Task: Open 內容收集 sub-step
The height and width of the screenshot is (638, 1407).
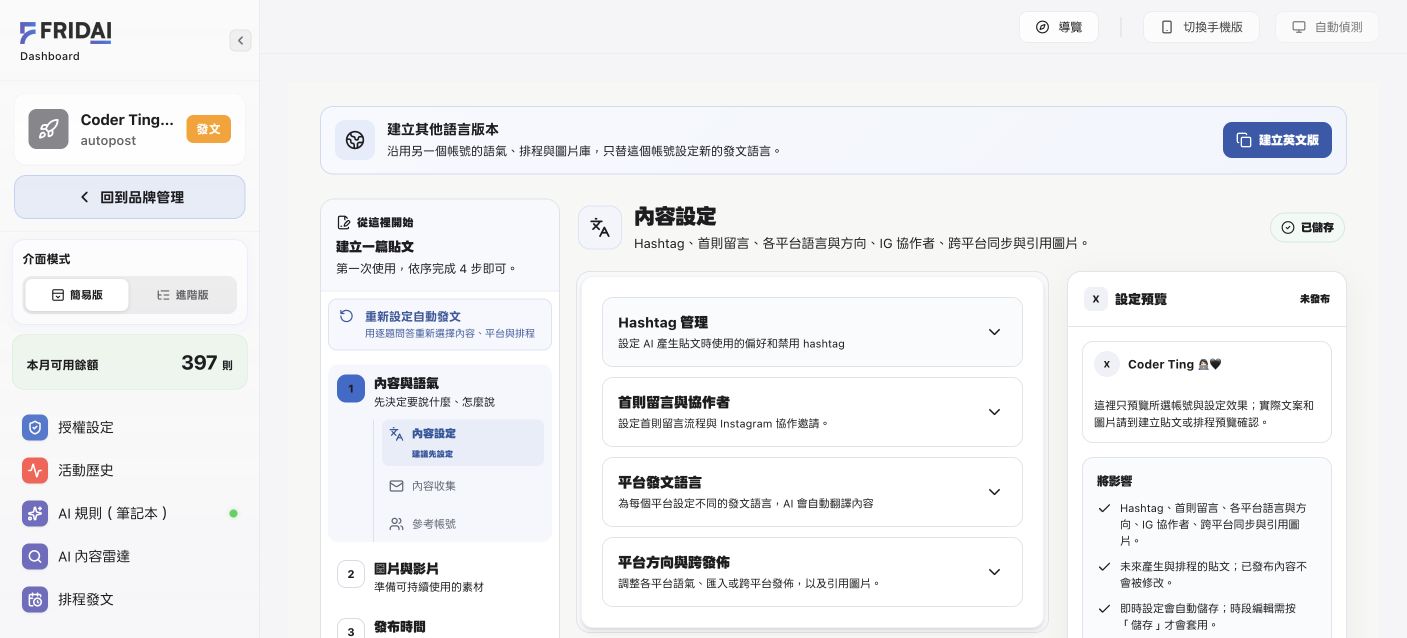Action: click(x=463, y=486)
